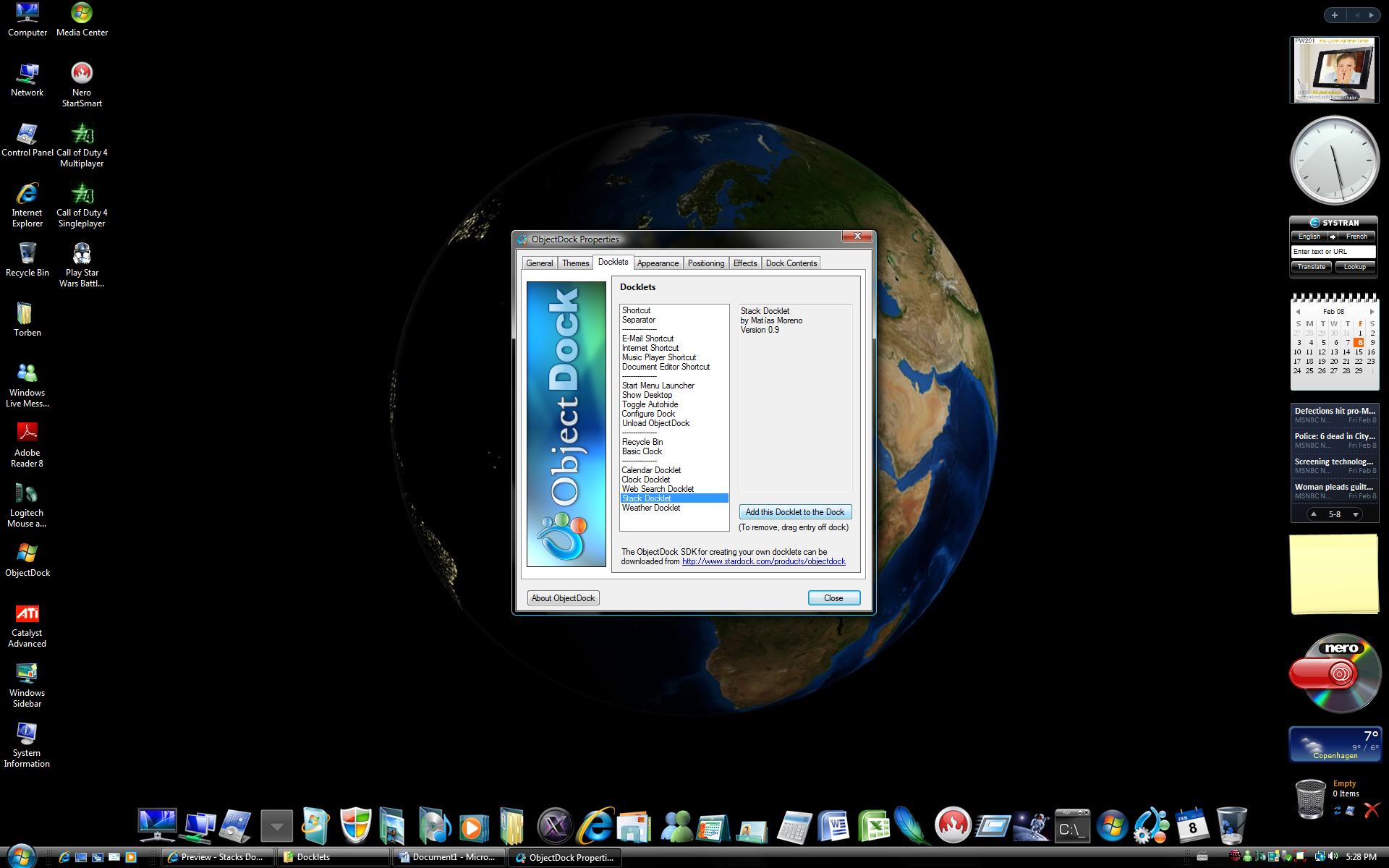The width and height of the screenshot is (1389, 868).
Task: Open Internet Explorer from the dock
Action: (595, 825)
